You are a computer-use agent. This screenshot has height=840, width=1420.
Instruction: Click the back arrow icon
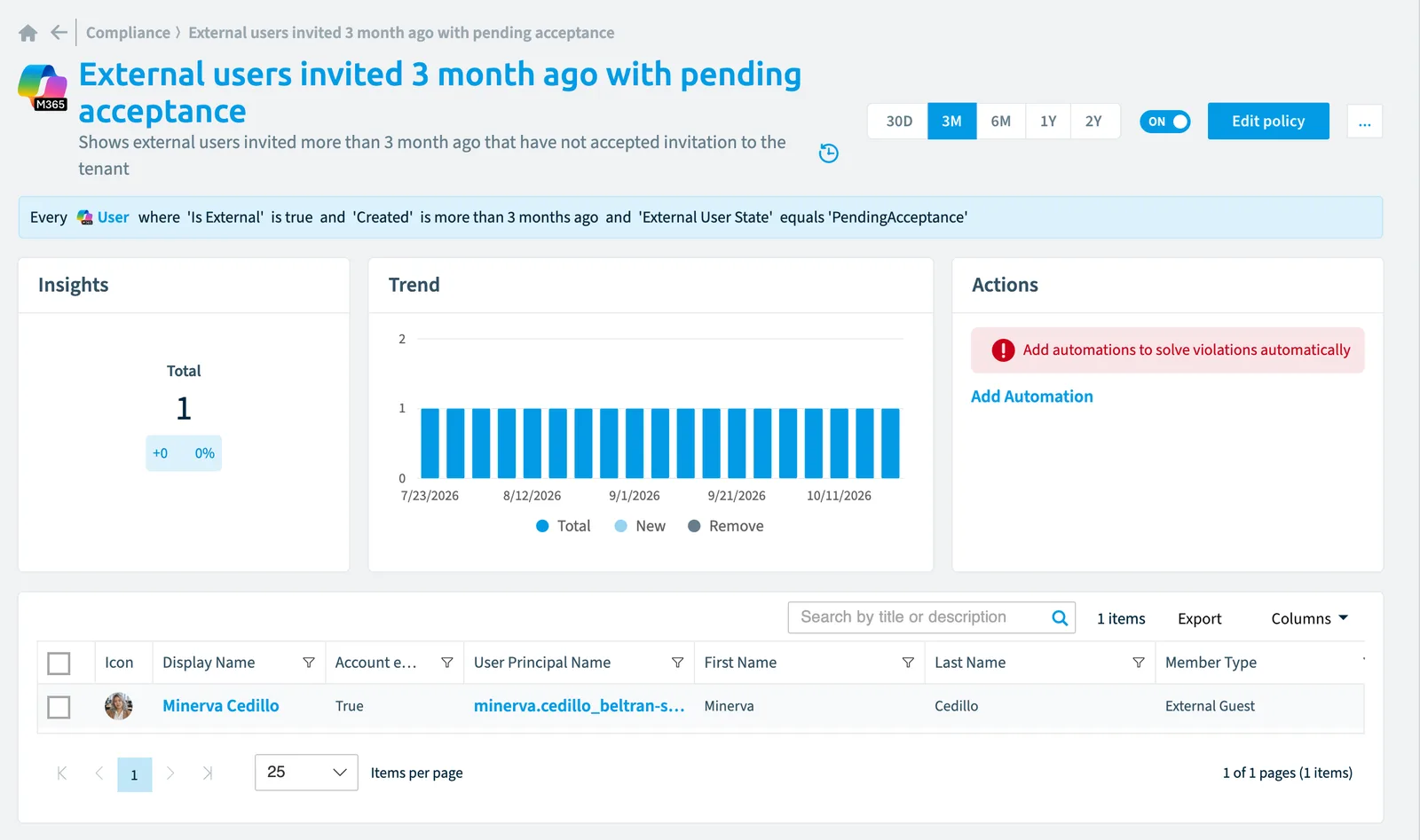(59, 33)
